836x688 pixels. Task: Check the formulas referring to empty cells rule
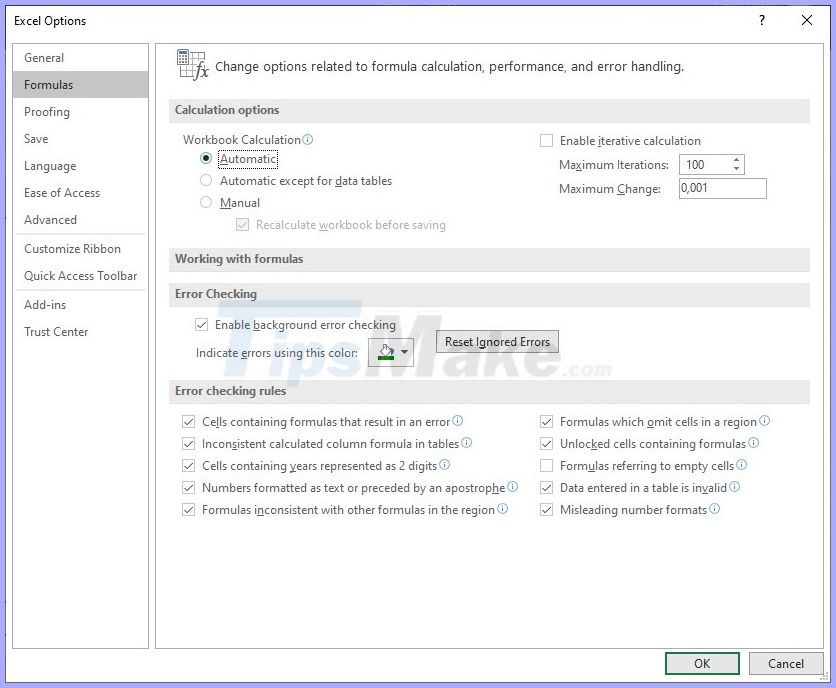pyautogui.click(x=547, y=465)
